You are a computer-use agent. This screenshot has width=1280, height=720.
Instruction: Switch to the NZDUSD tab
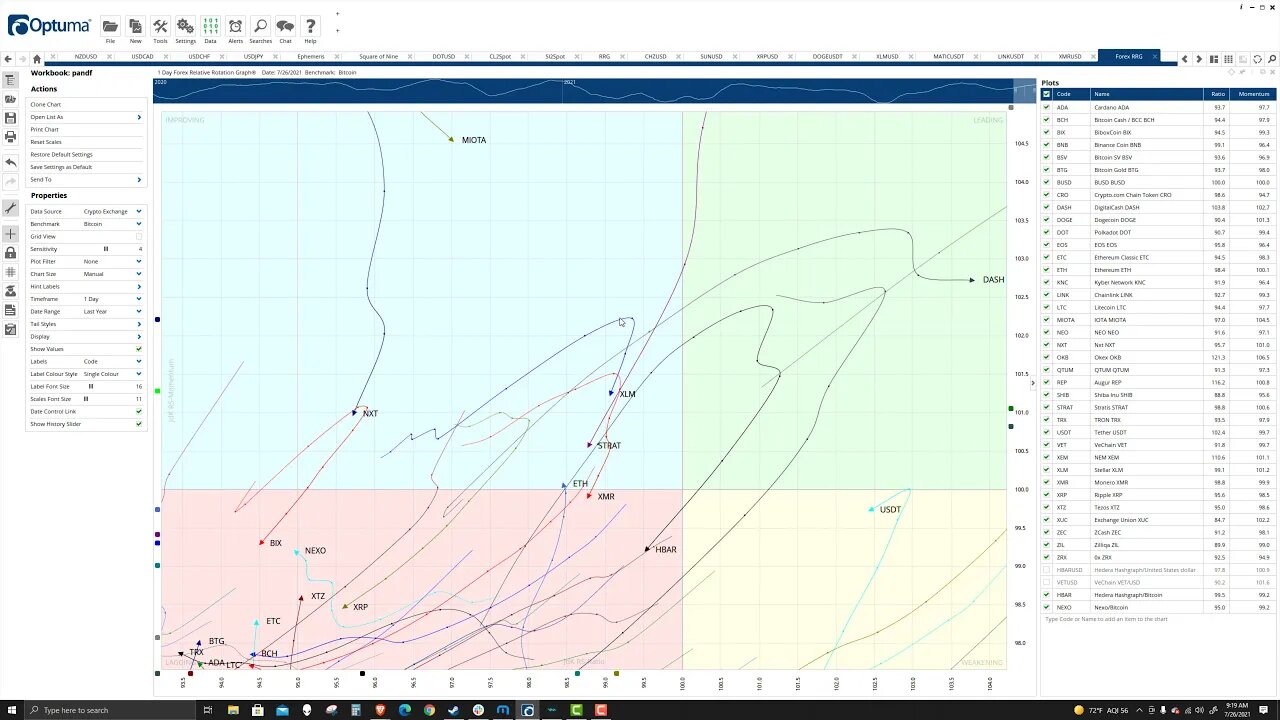coord(86,57)
